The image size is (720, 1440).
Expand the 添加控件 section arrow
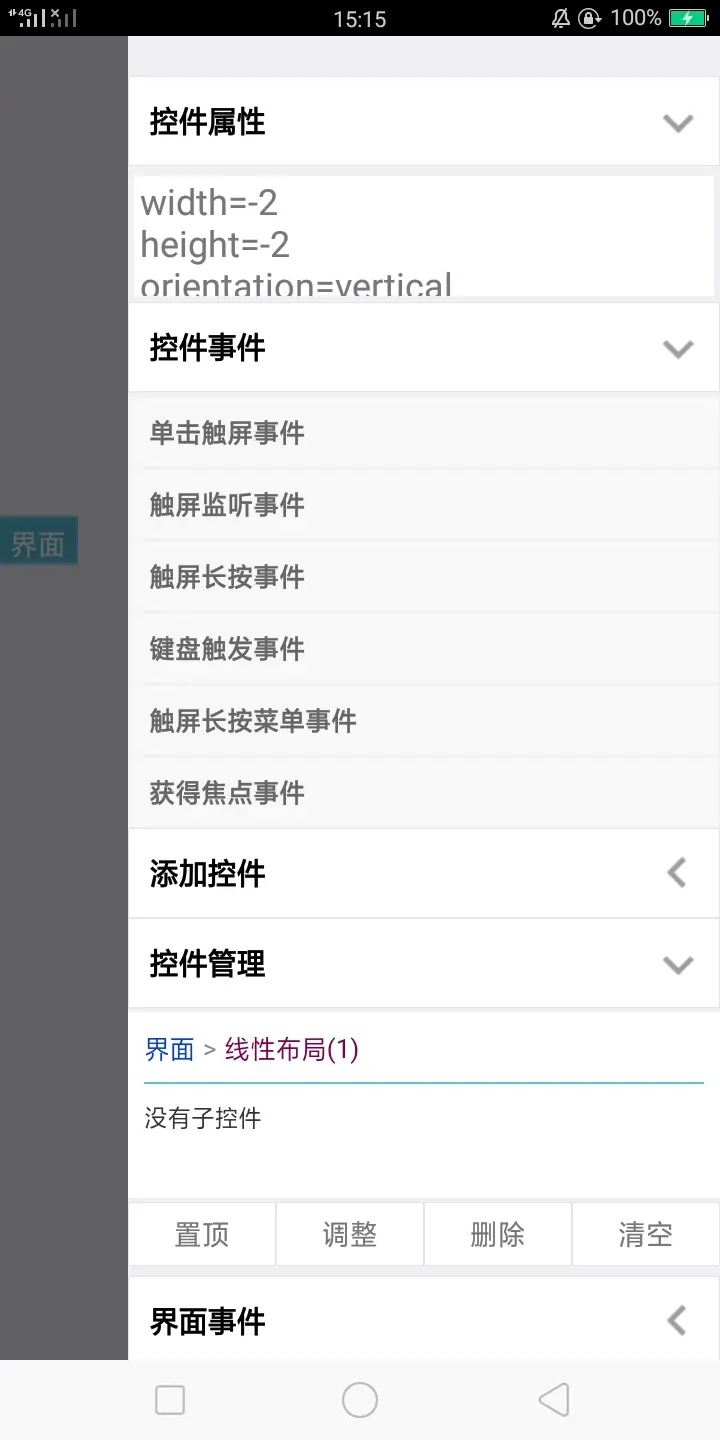pos(677,873)
